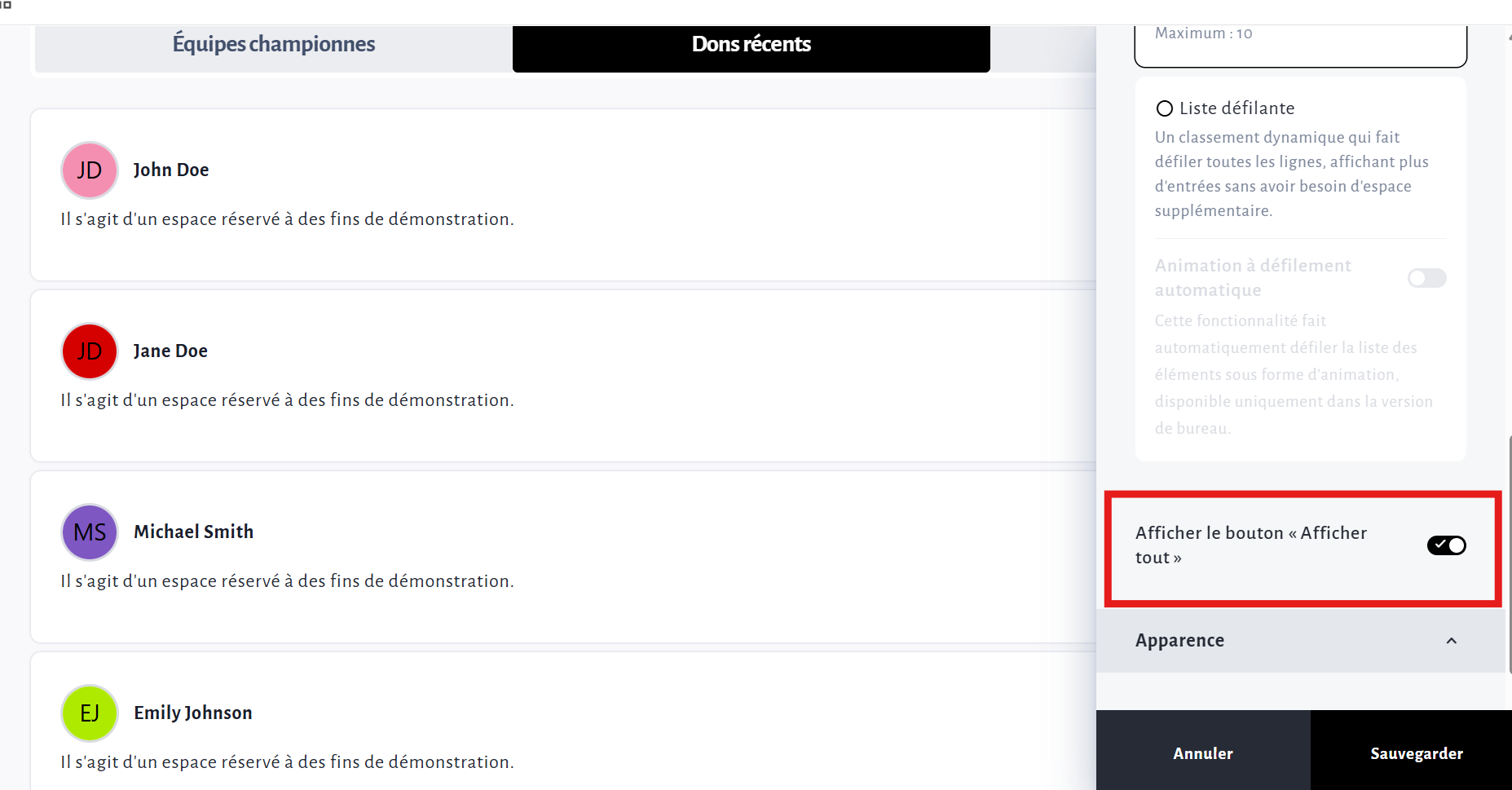Click Jane Doe's red JD avatar

click(x=90, y=351)
